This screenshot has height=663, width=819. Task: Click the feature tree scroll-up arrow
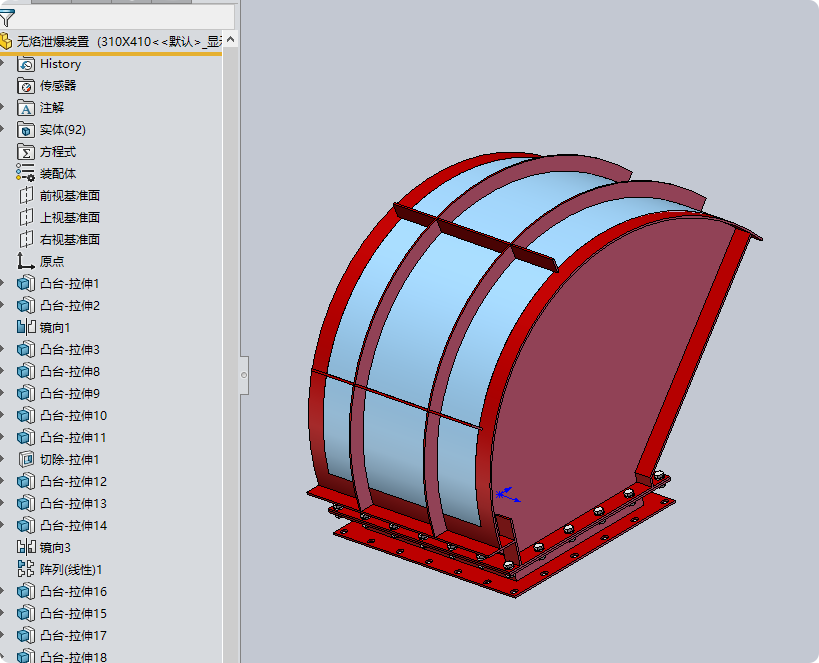[x=230, y=40]
